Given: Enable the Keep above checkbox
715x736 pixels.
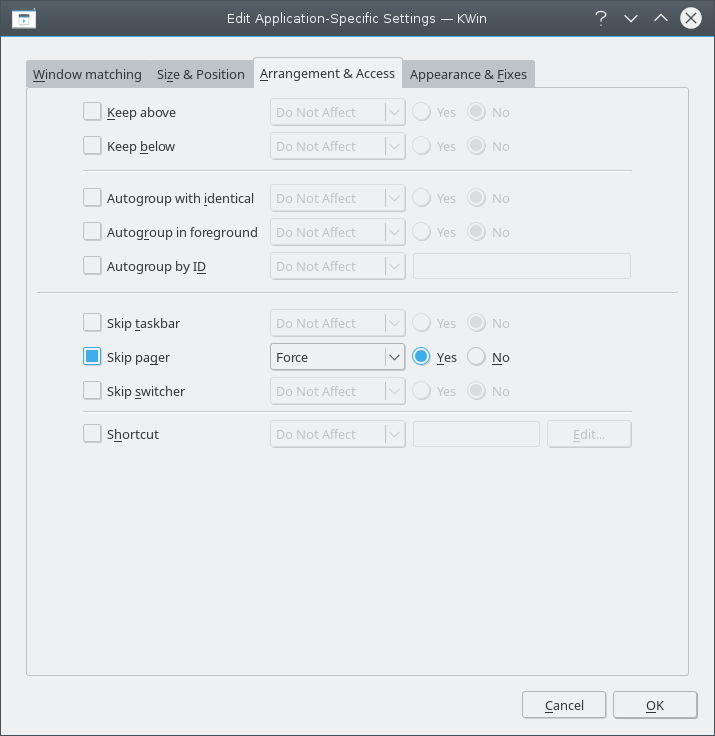Looking at the screenshot, I should point(92,112).
